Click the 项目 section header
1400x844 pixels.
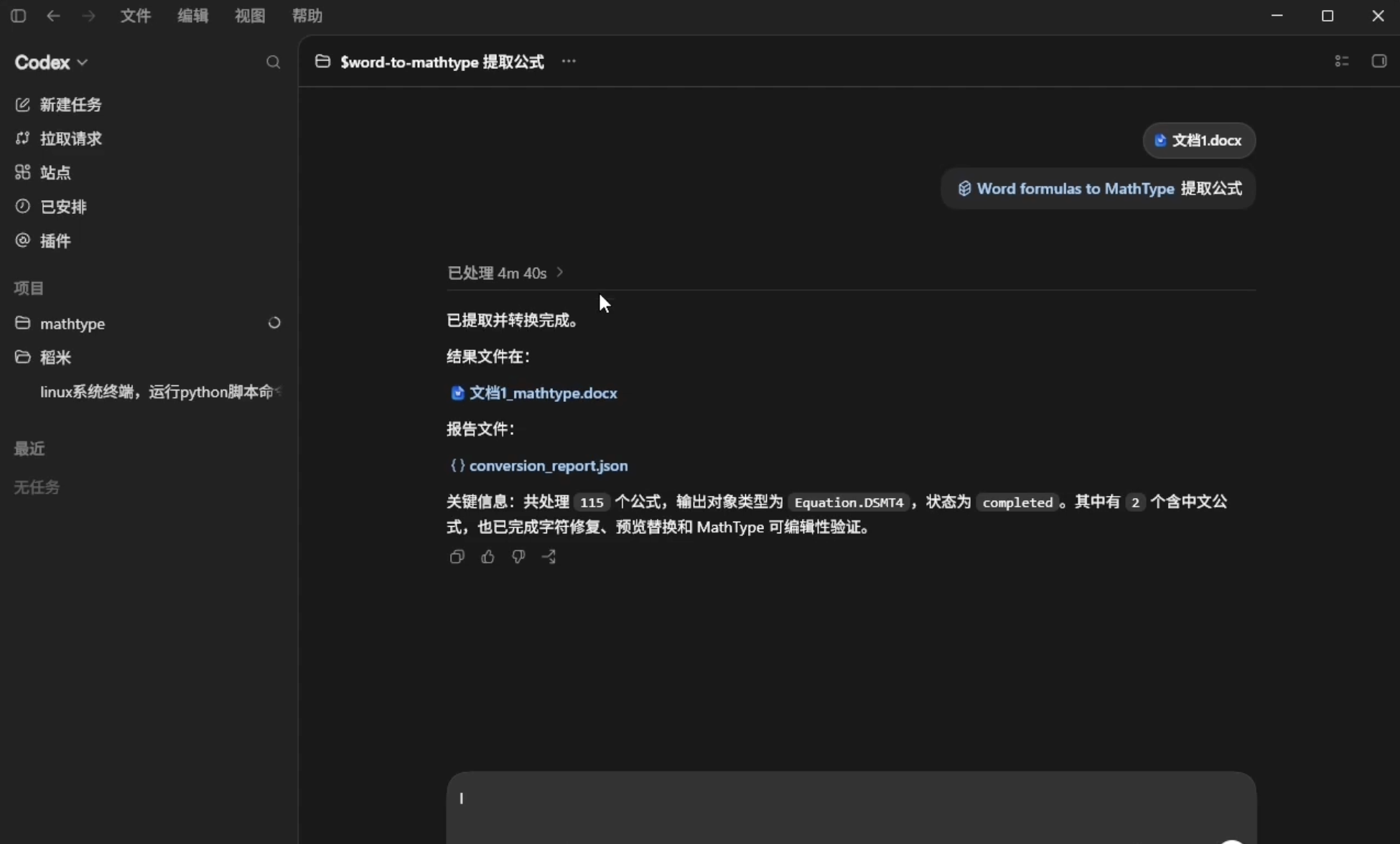29,289
